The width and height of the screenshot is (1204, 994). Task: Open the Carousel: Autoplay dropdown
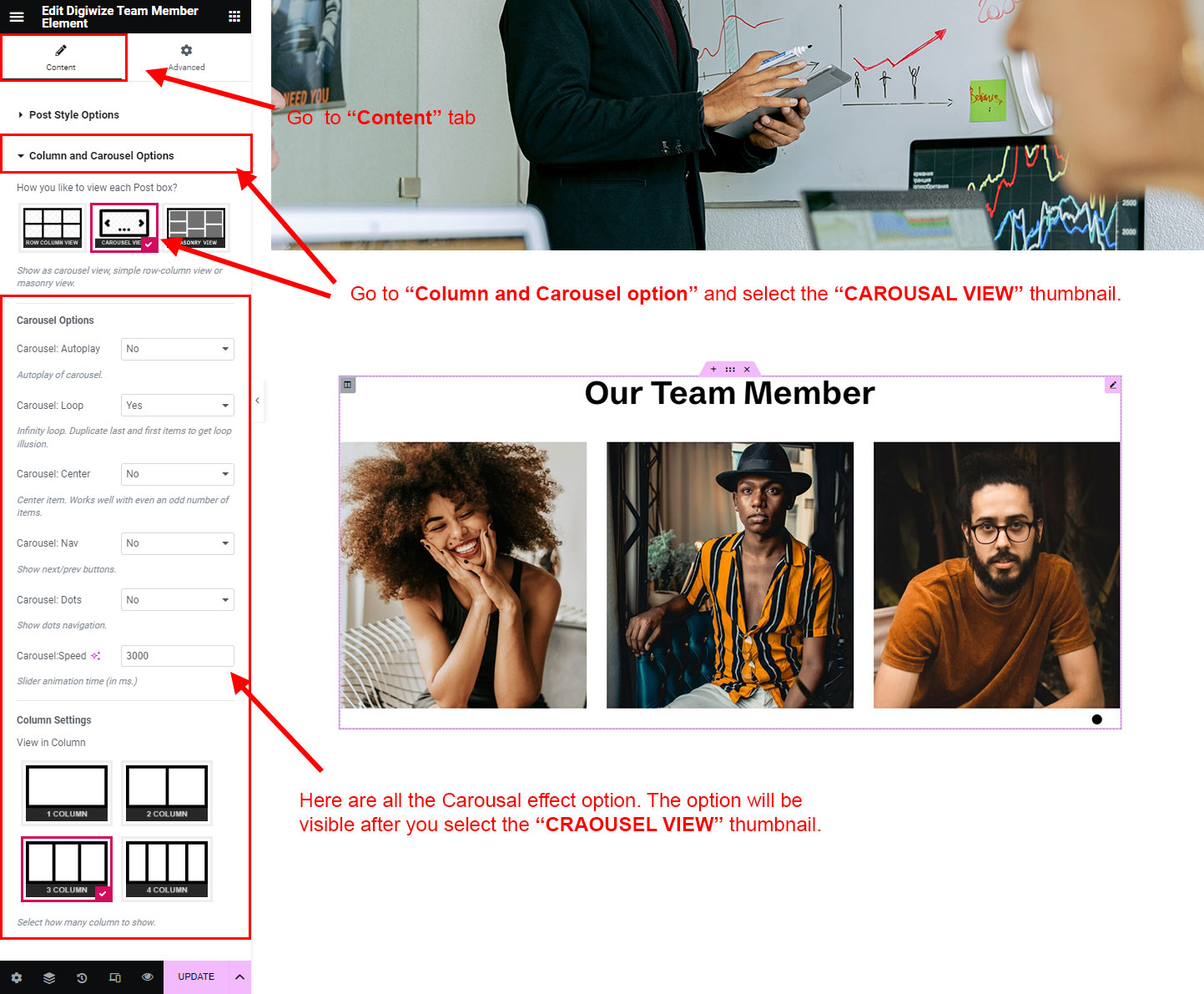[178, 349]
